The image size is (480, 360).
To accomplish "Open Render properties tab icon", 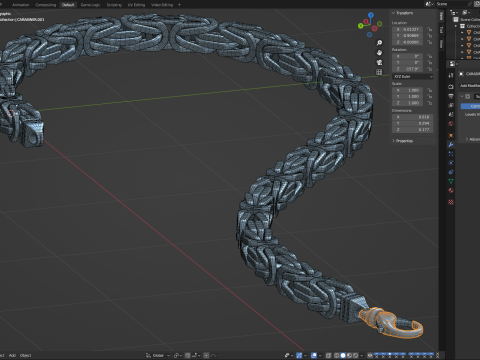I will pyautogui.click(x=451, y=87).
